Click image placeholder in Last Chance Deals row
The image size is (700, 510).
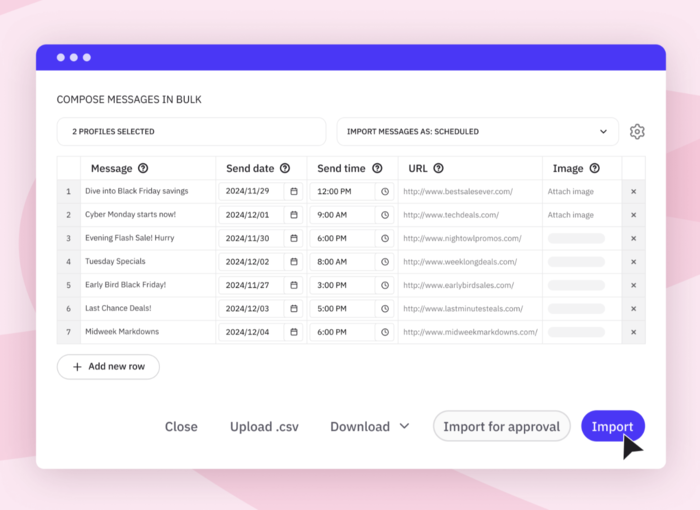point(576,309)
